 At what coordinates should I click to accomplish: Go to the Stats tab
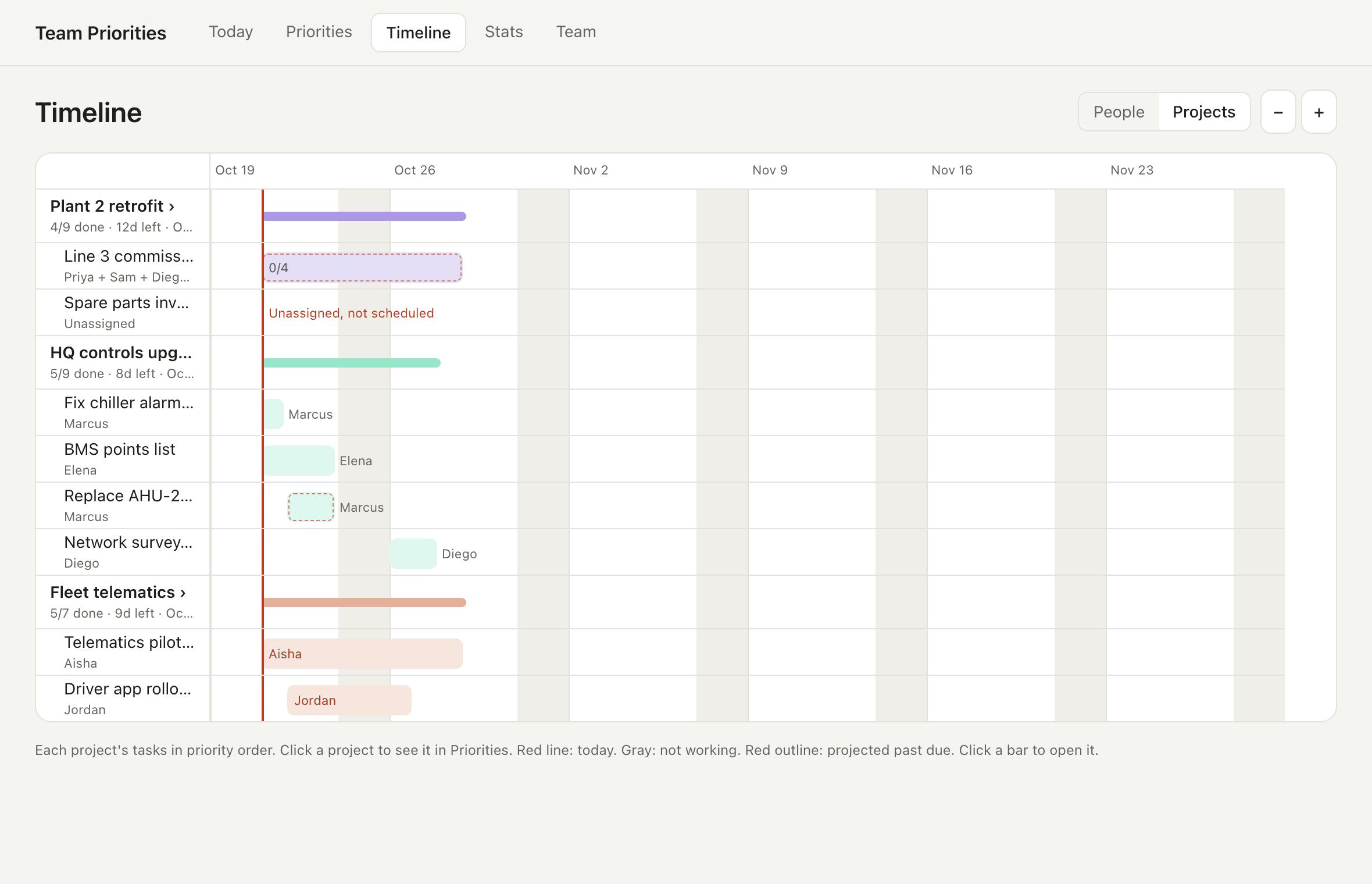coord(503,32)
